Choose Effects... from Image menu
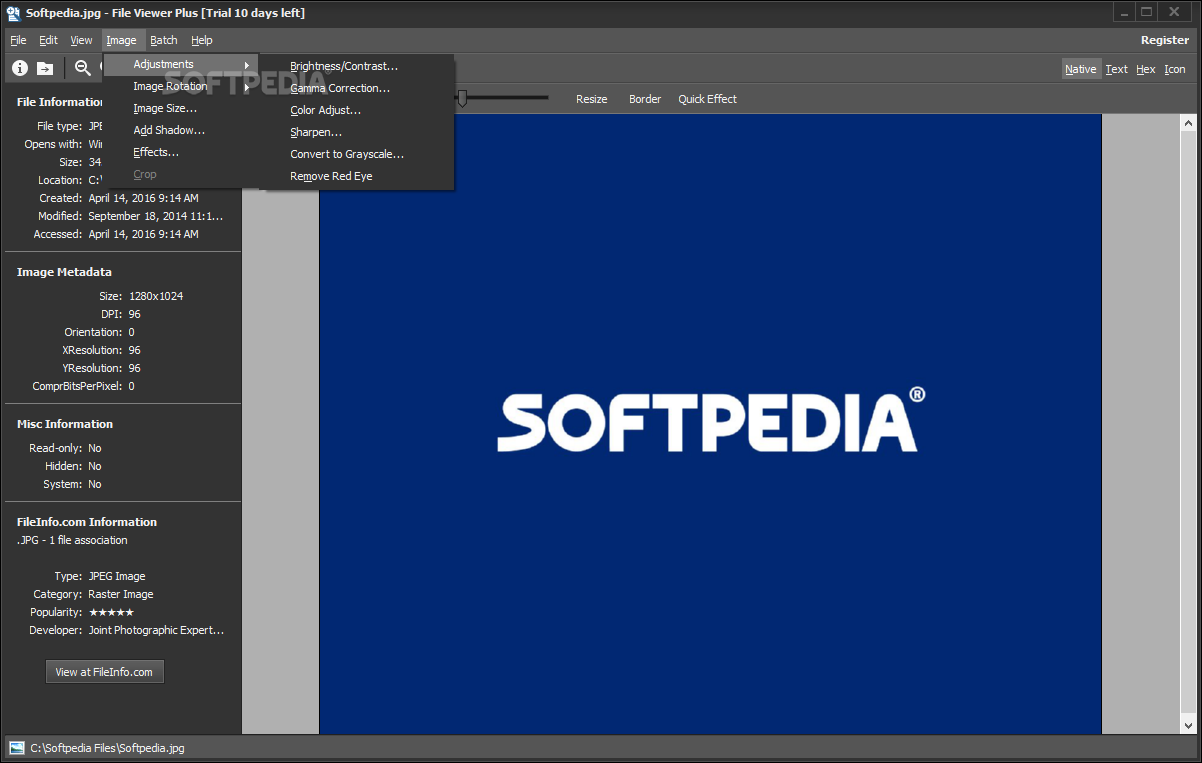The width and height of the screenshot is (1202, 763). point(182,152)
